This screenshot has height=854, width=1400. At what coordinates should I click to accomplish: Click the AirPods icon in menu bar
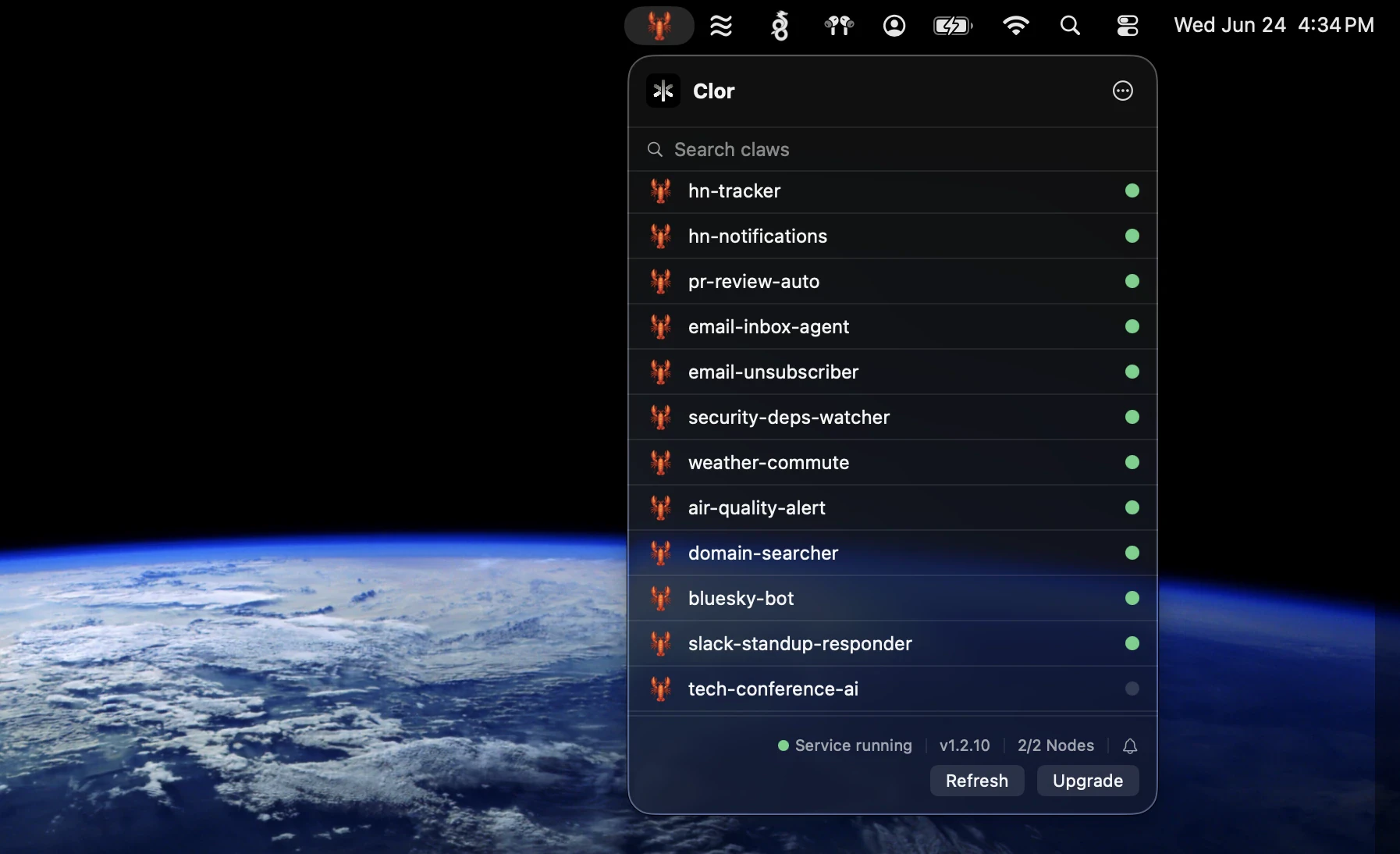(839, 26)
